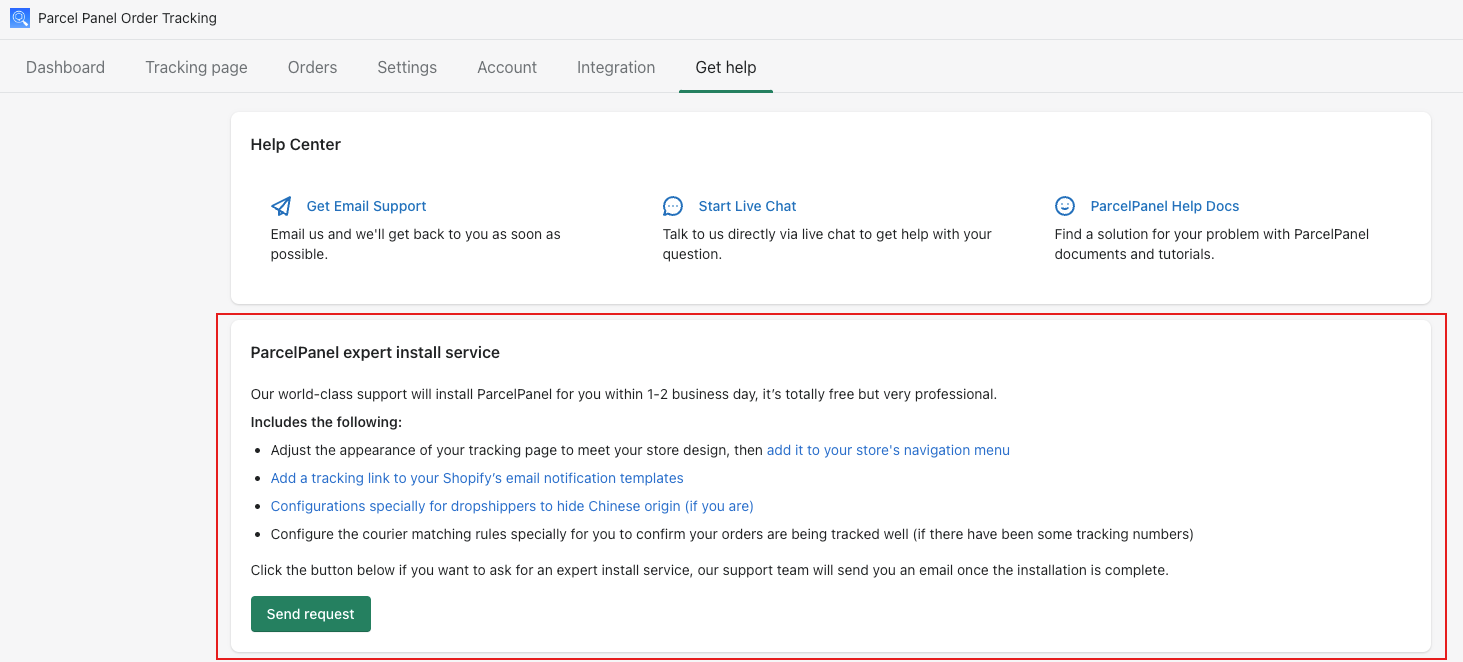The height and width of the screenshot is (662, 1463).
Task: Go to the Orders tab
Action: pyautogui.click(x=312, y=67)
